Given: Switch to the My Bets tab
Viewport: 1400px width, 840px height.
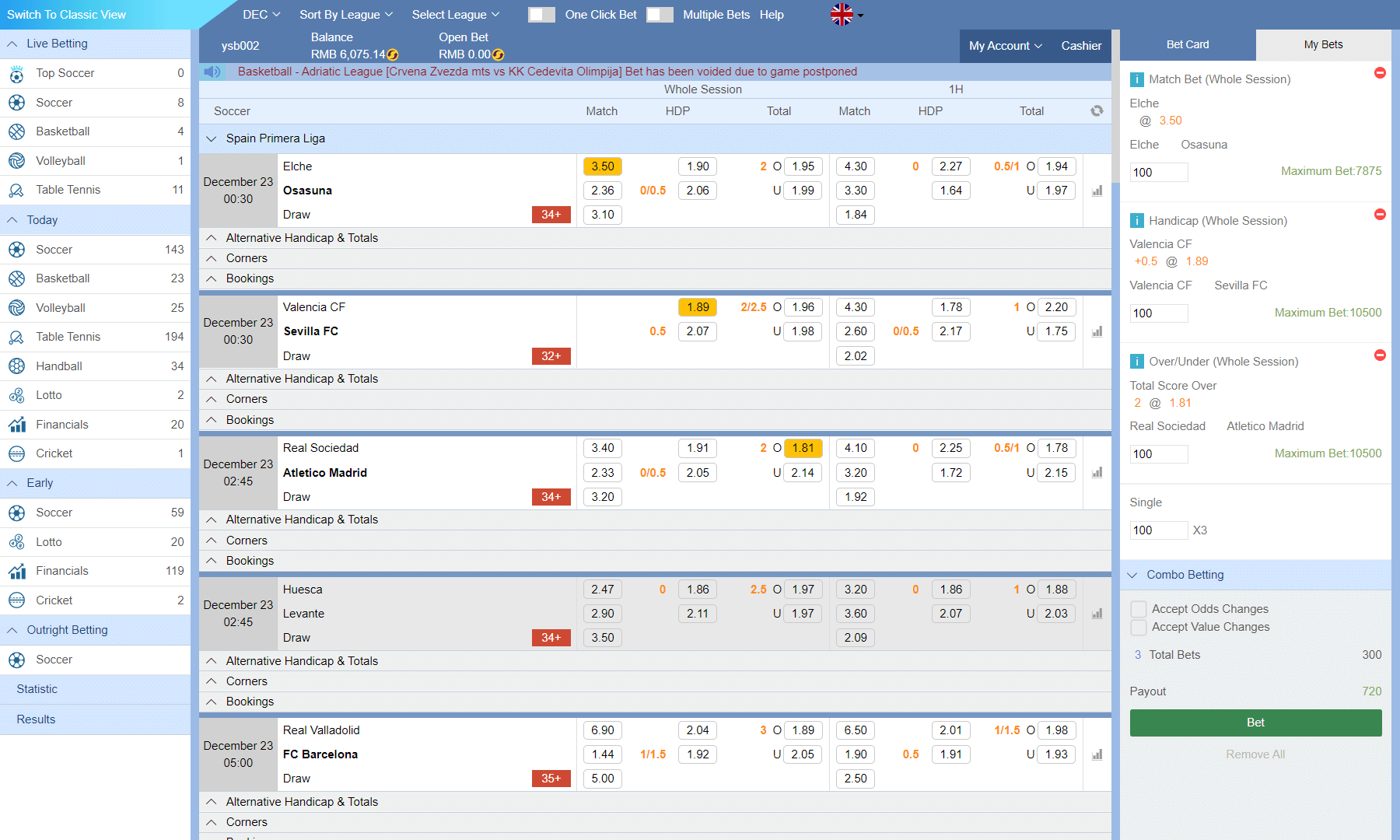Looking at the screenshot, I should coord(1323,45).
